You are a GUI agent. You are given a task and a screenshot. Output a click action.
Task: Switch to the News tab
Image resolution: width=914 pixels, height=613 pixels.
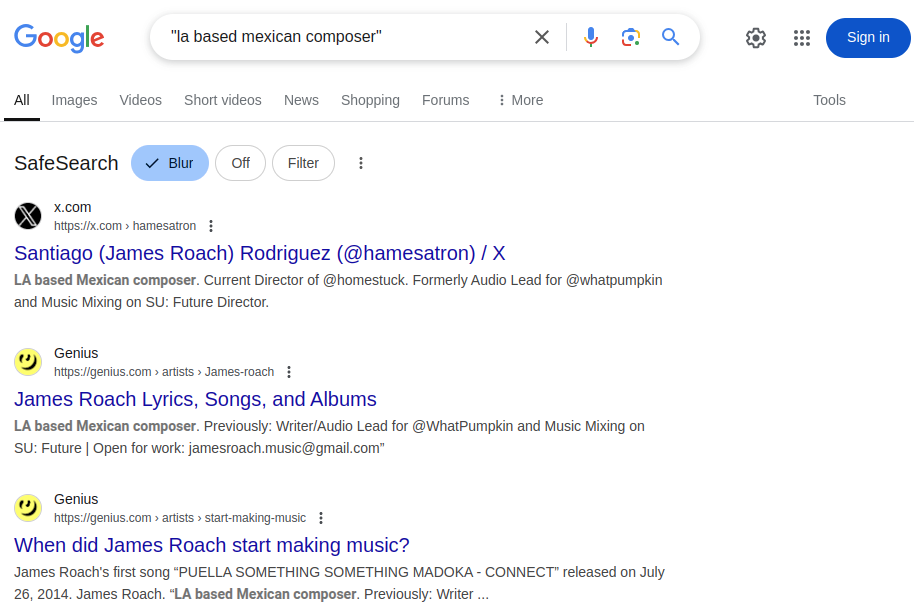301,100
